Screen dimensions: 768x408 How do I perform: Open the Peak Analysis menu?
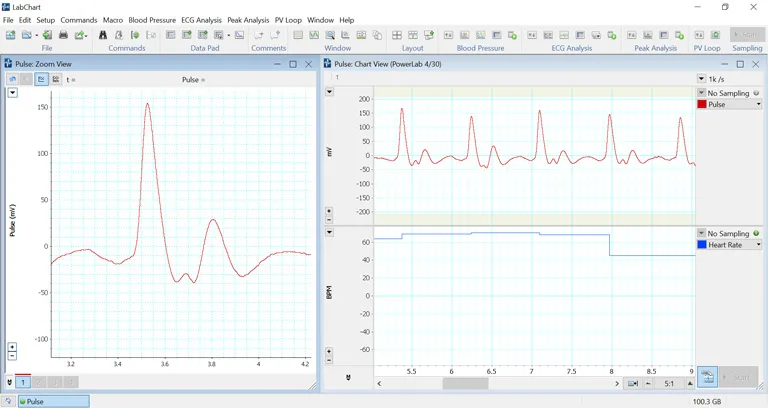pyautogui.click(x=248, y=20)
